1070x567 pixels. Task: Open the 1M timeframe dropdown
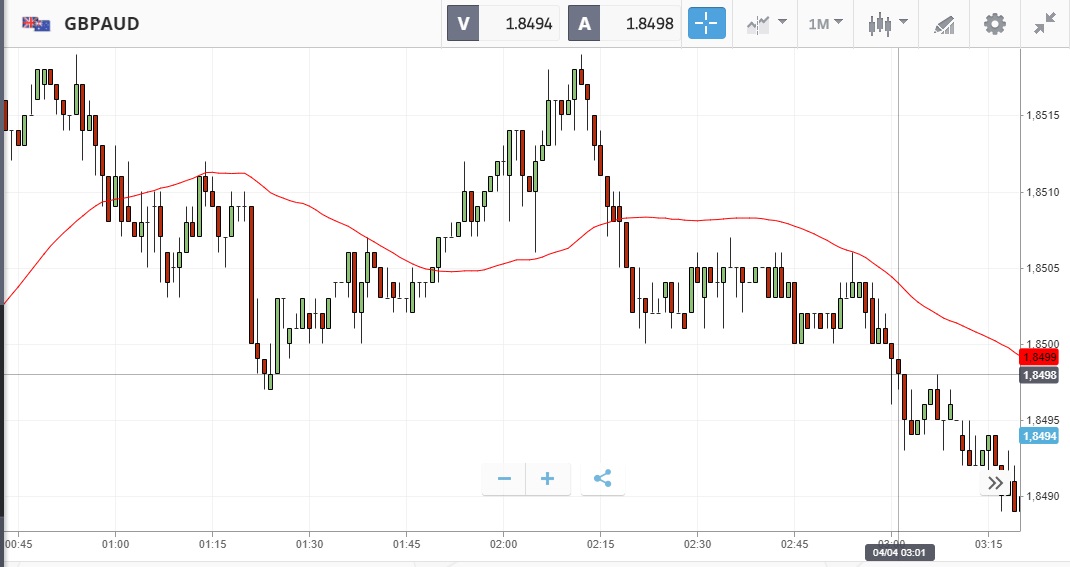[x=825, y=24]
